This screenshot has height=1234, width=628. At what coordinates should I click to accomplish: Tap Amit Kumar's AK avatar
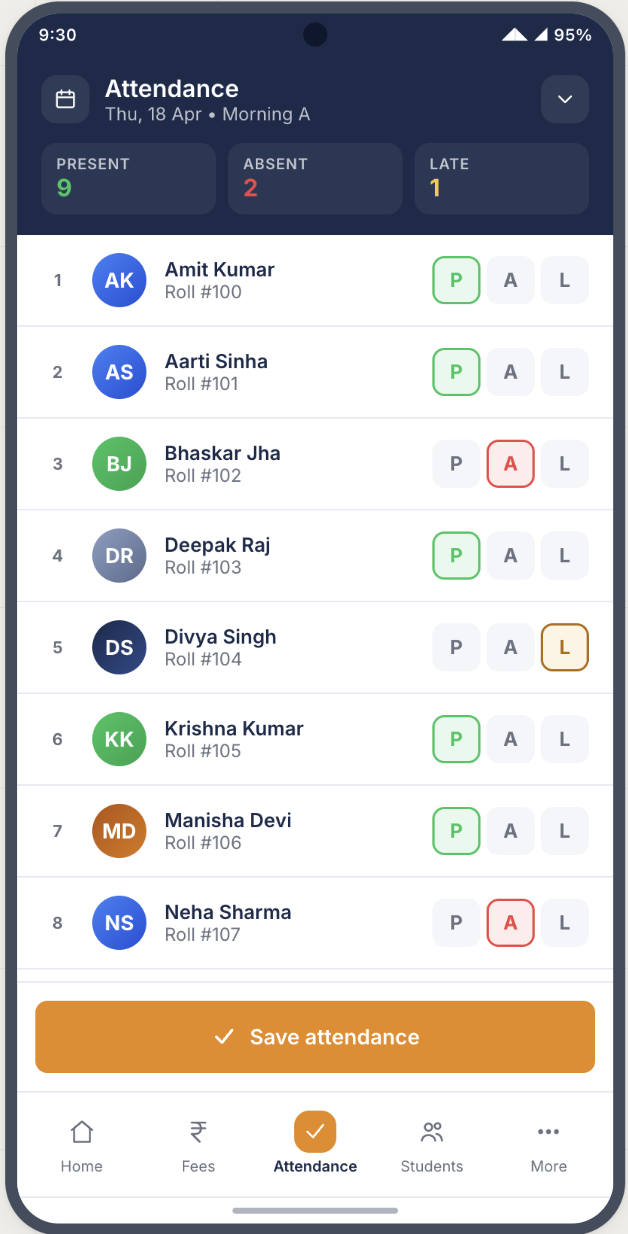tap(119, 280)
